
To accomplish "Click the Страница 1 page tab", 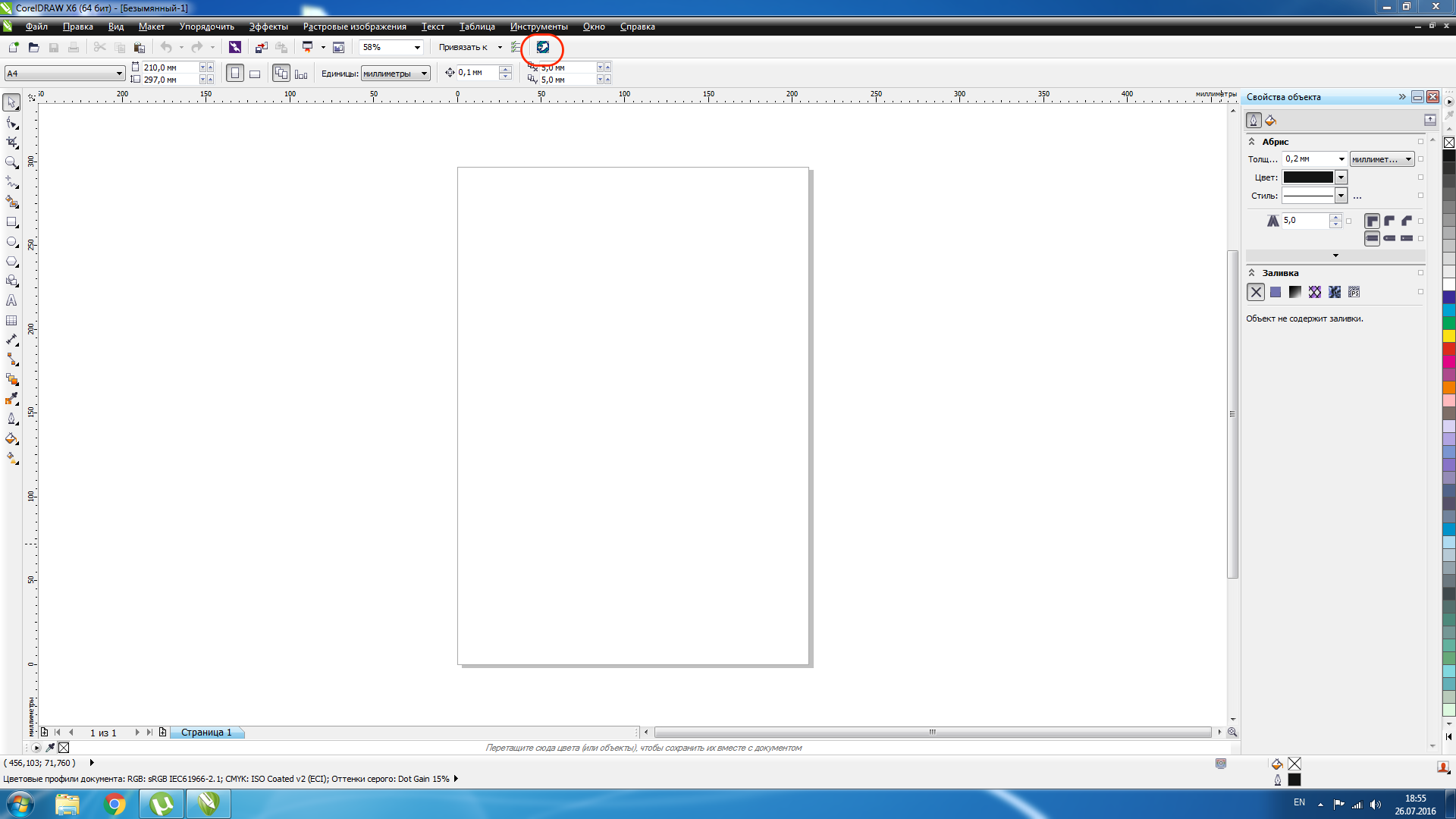I will (206, 733).
